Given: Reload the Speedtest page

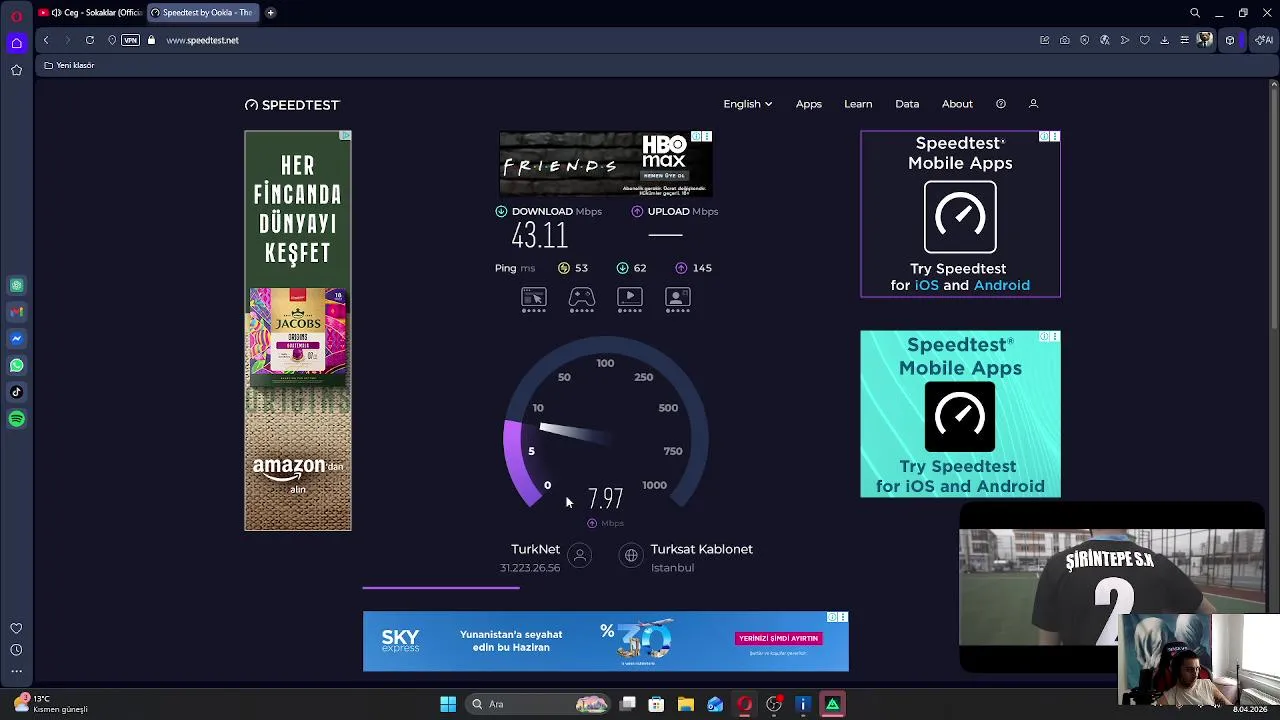Looking at the screenshot, I should coord(90,40).
